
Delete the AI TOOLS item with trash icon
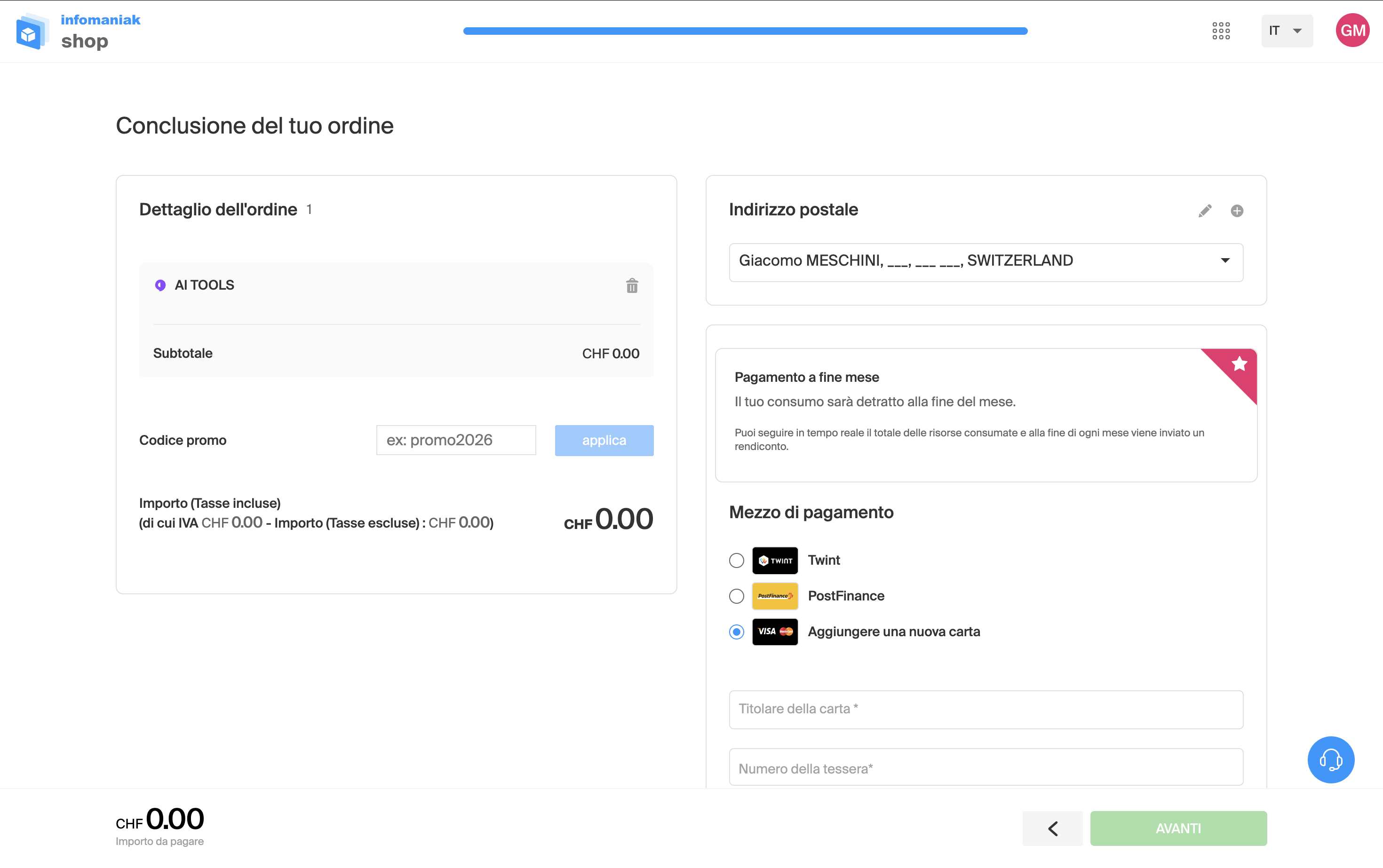632,285
